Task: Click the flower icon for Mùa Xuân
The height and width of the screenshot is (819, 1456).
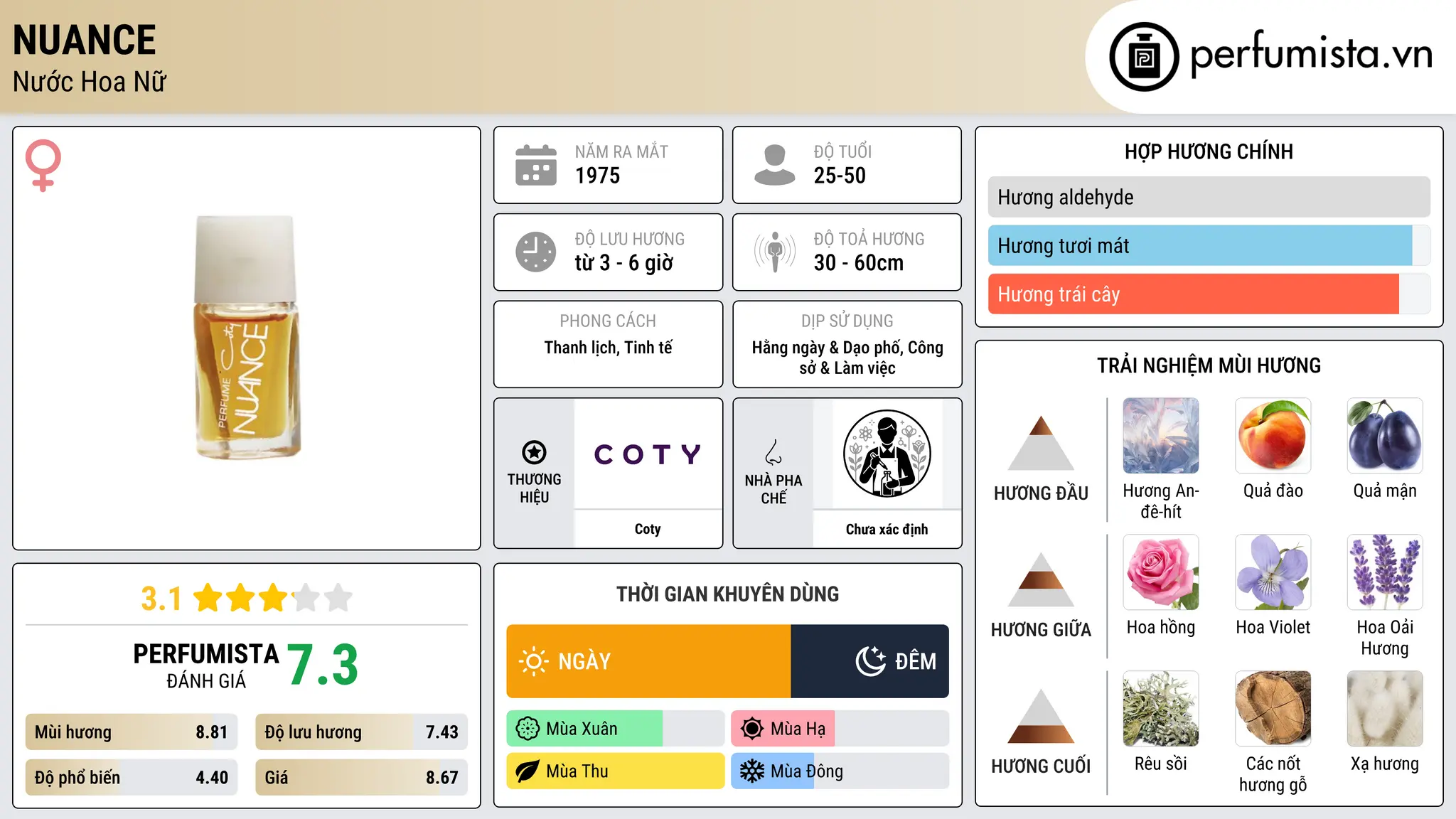Action: click(x=528, y=729)
